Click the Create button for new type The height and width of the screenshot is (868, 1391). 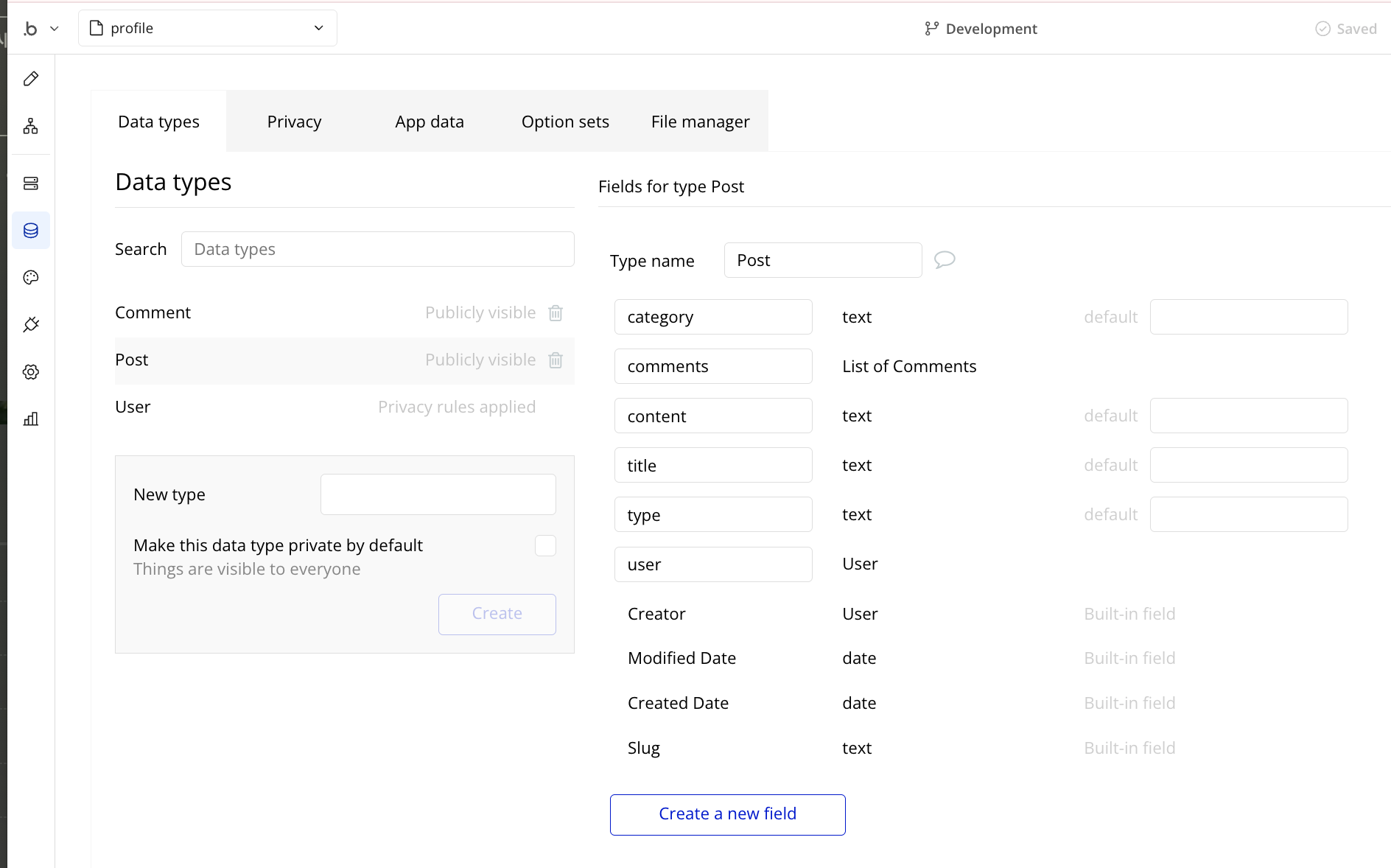[497, 614]
